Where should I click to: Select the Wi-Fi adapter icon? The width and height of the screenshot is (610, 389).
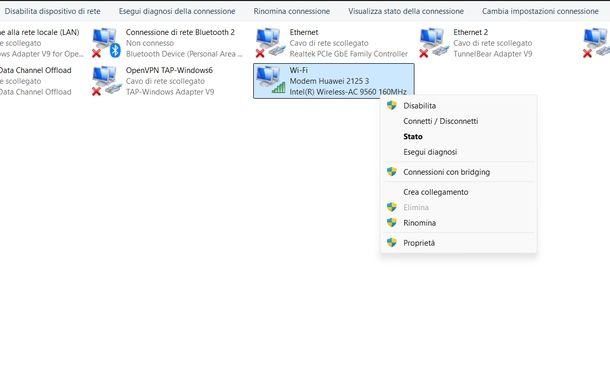(270, 80)
